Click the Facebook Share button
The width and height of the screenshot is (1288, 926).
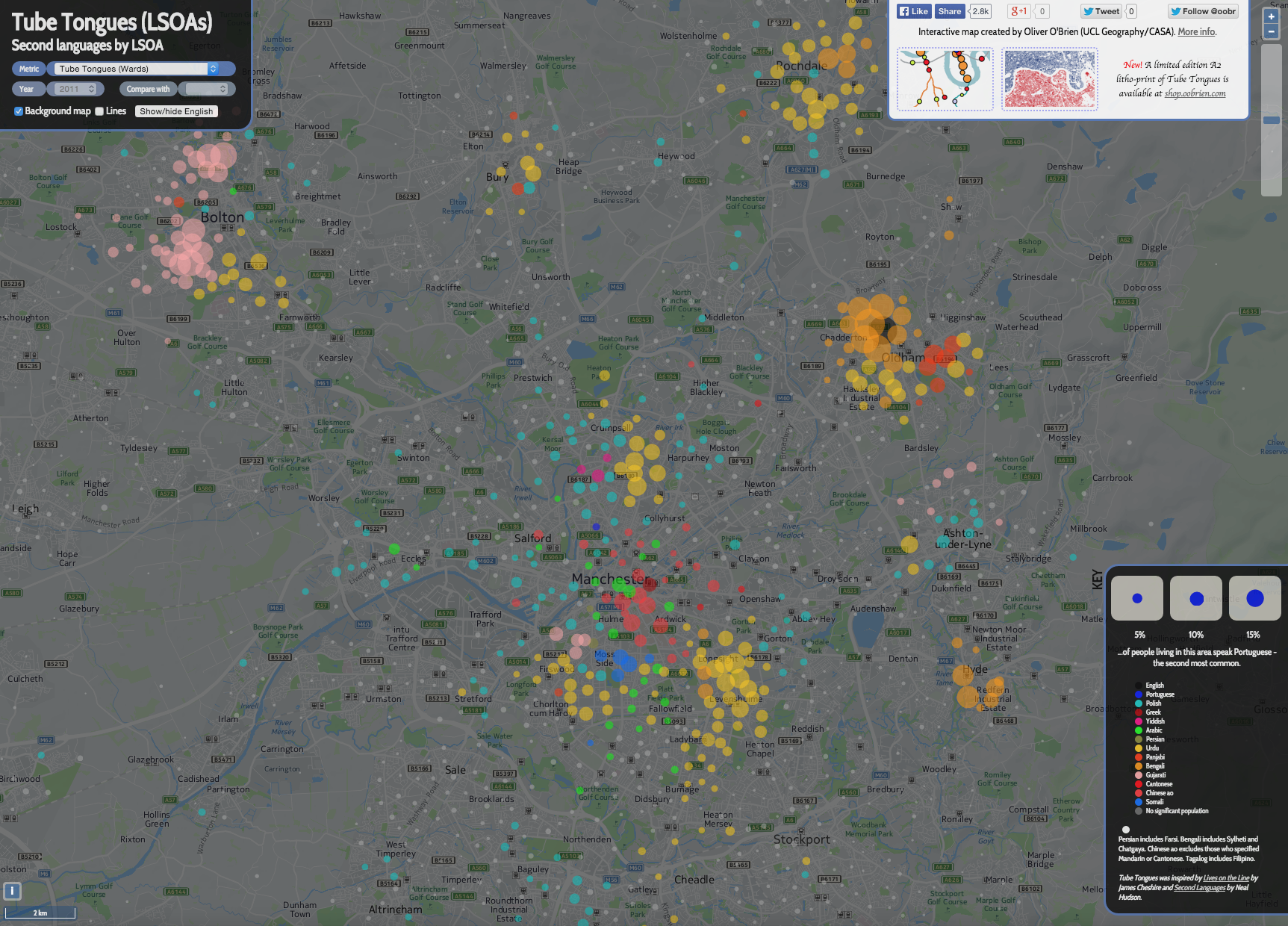[950, 11]
